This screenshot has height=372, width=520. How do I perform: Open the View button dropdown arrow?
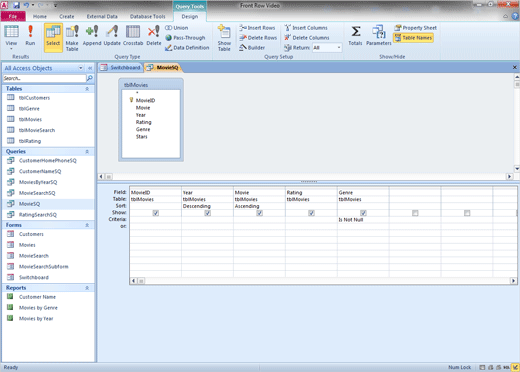tap(11, 48)
